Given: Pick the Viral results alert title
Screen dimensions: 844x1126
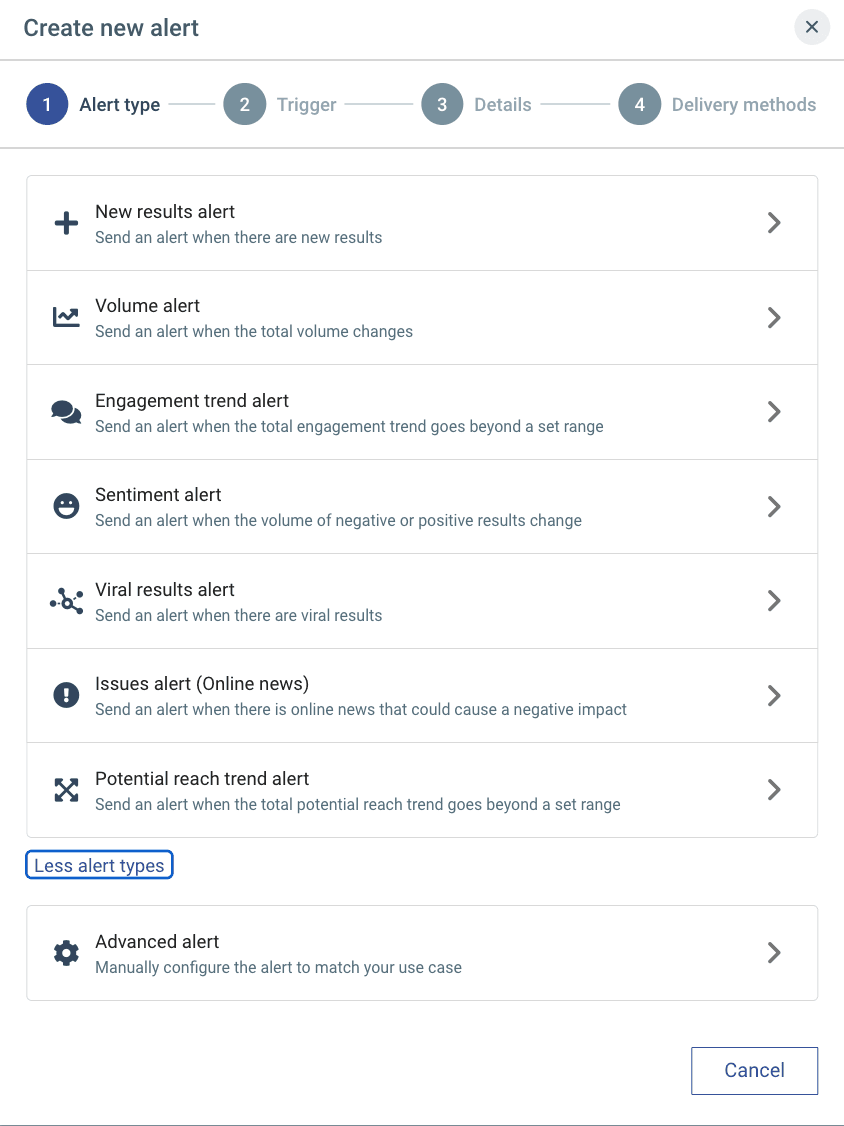Looking at the screenshot, I should (165, 590).
